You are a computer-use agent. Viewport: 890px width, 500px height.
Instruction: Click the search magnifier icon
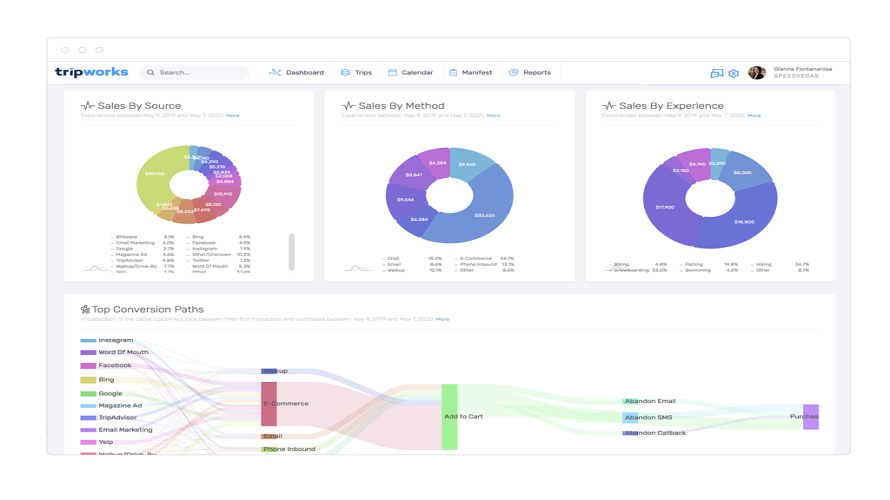pos(150,73)
